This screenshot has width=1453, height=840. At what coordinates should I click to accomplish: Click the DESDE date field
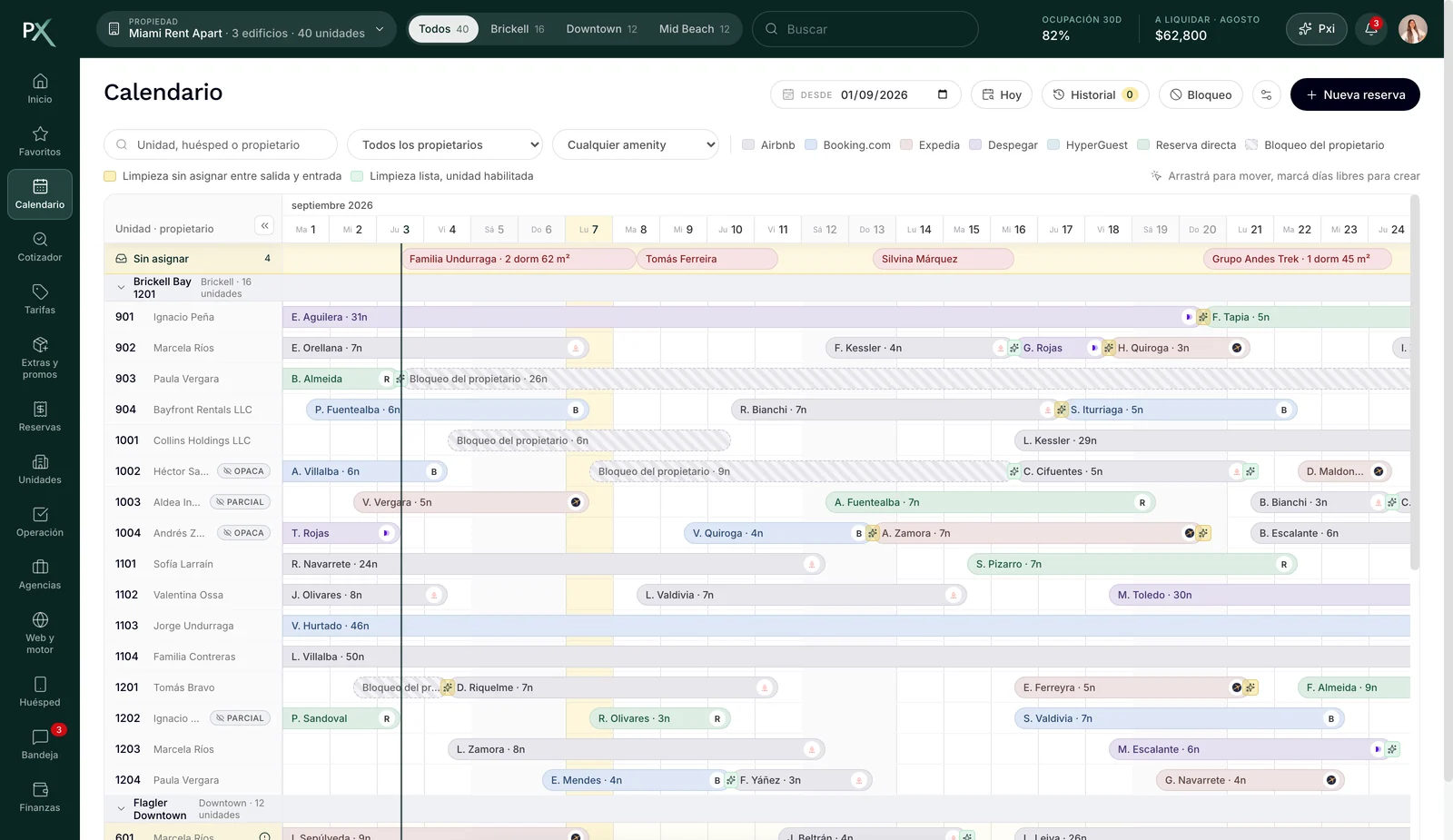(x=865, y=94)
